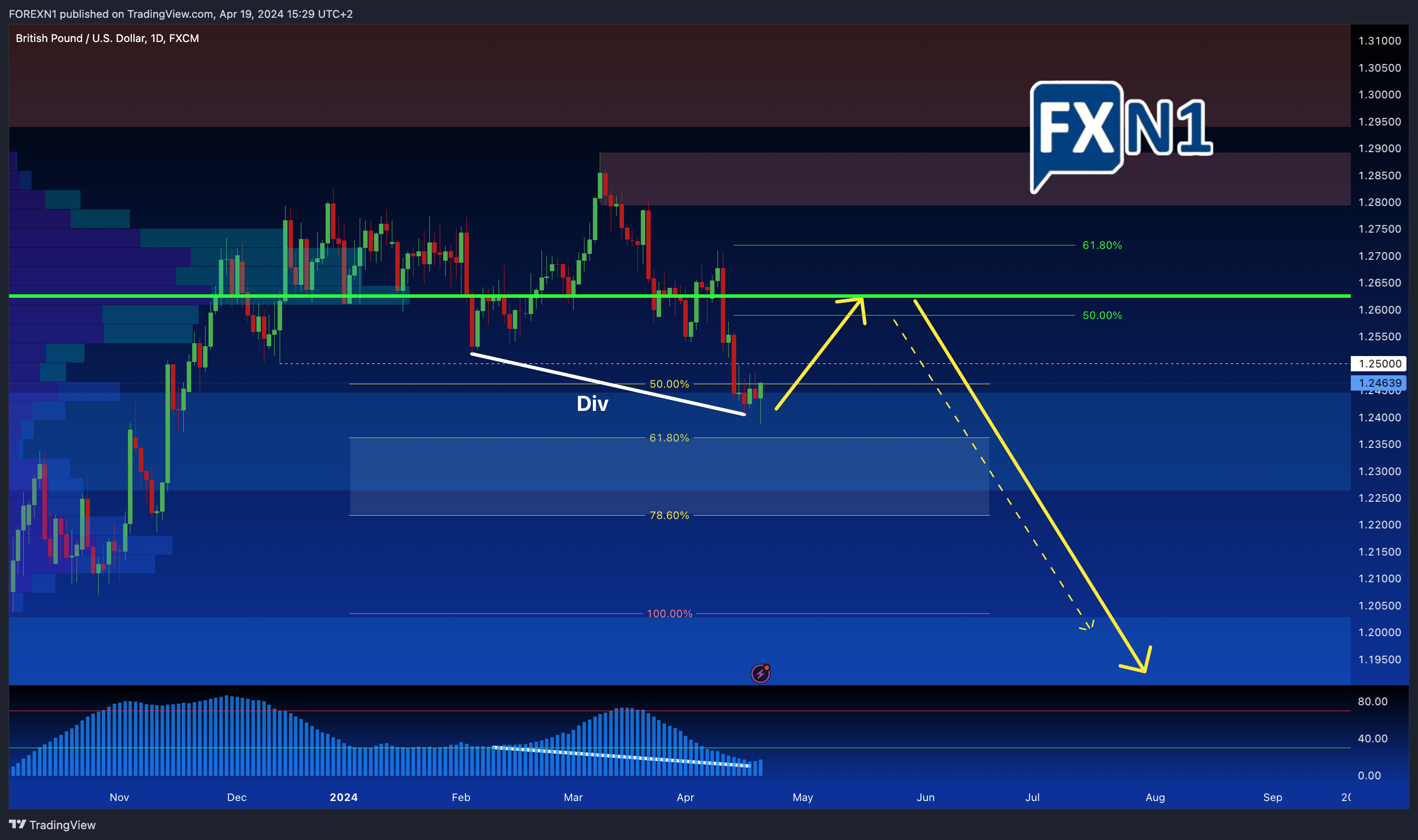Click the Div annotation text
The height and width of the screenshot is (840, 1418).
(x=592, y=403)
